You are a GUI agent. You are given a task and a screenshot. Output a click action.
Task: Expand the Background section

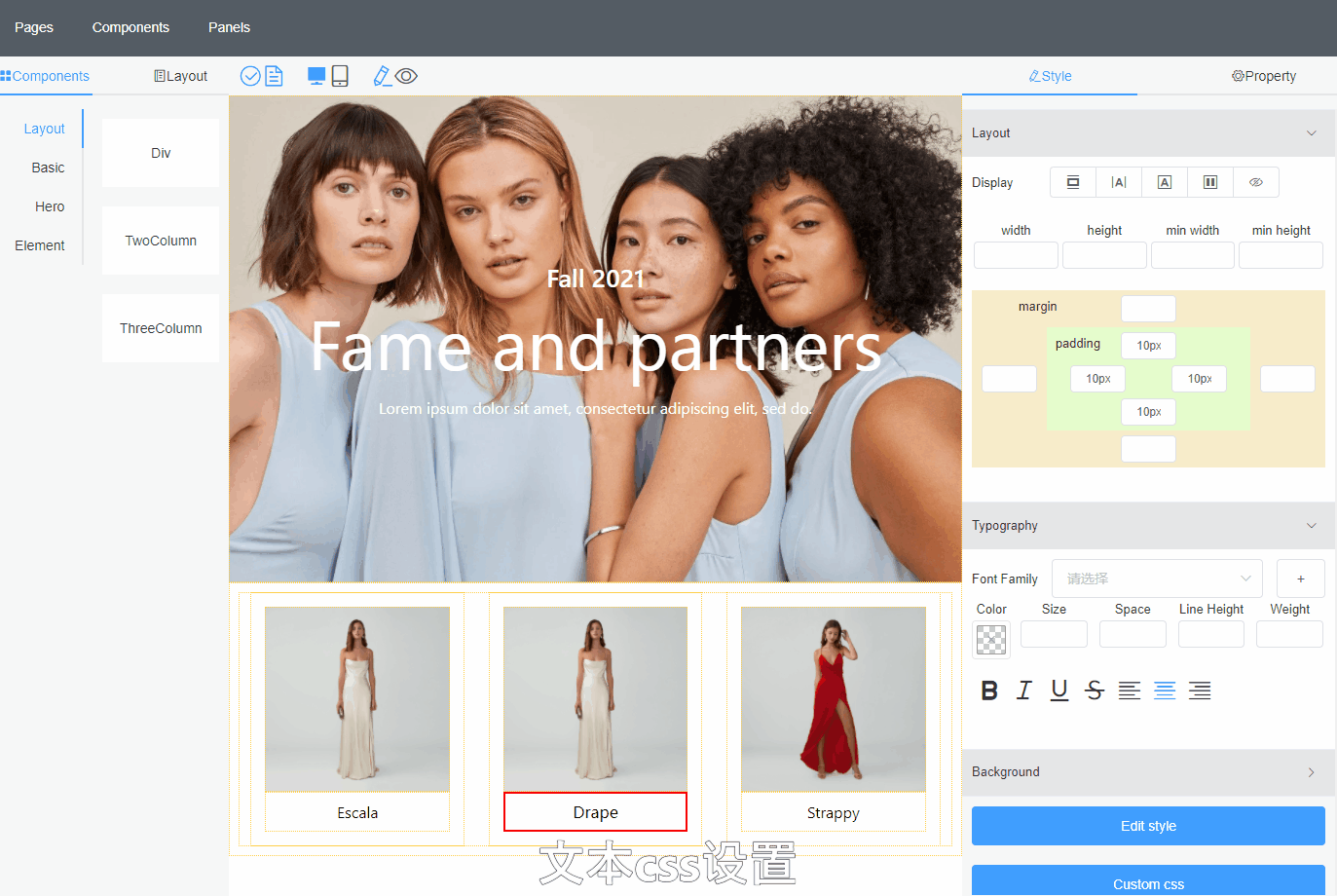tap(1148, 772)
